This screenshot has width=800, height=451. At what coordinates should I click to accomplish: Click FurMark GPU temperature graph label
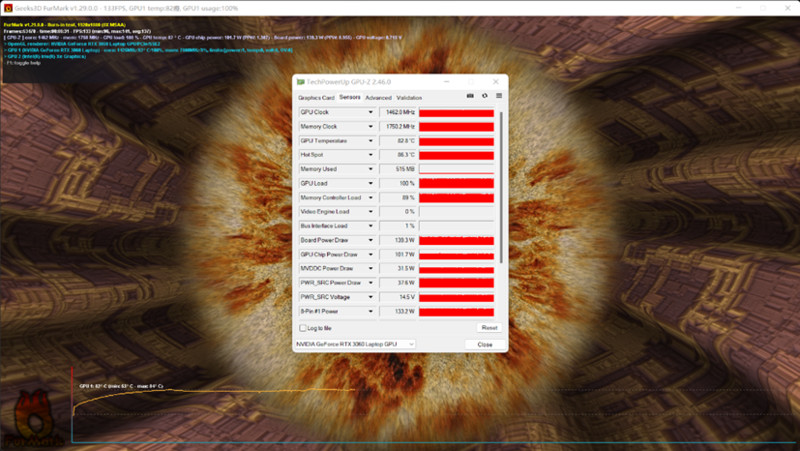click(x=121, y=386)
